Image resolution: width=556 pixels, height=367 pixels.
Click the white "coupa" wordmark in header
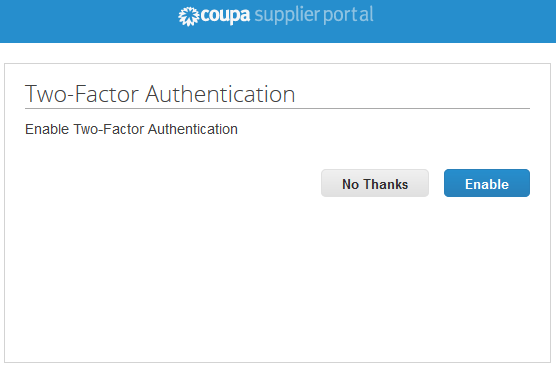(x=225, y=16)
